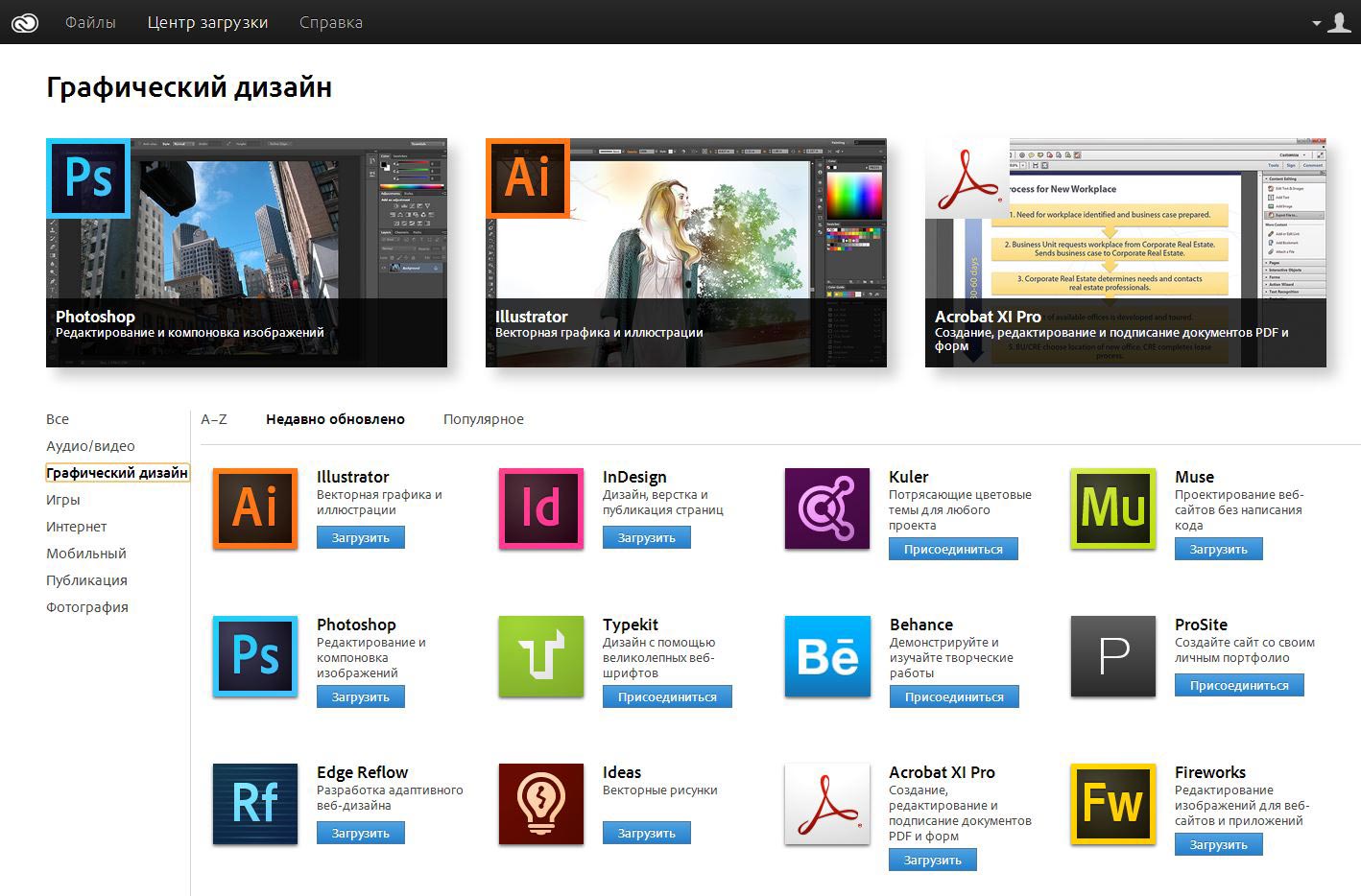Join Typekit with Присоединиться button
The height and width of the screenshot is (896, 1361).
[667, 697]
